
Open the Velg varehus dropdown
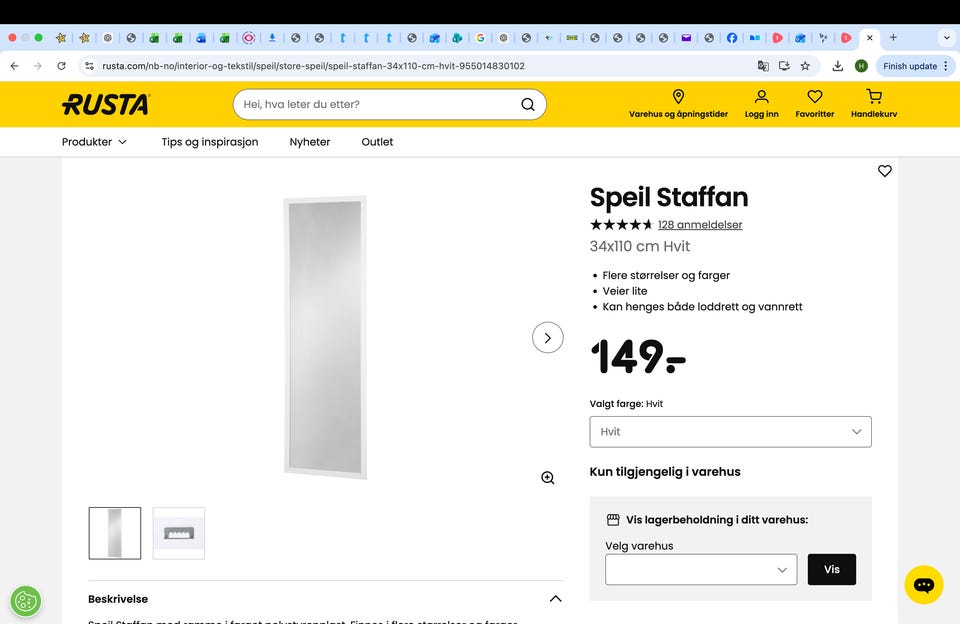coord(701,569)
